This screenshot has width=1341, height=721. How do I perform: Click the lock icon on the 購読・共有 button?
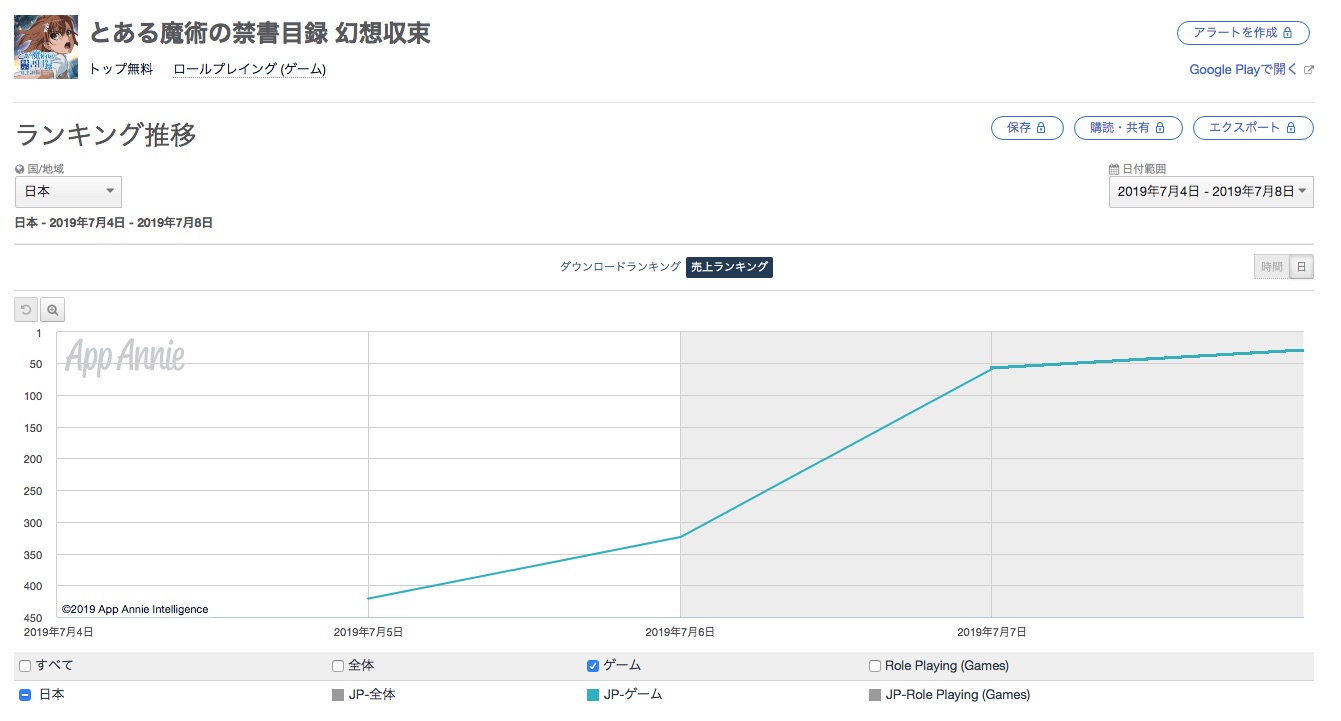point(1160,128)
